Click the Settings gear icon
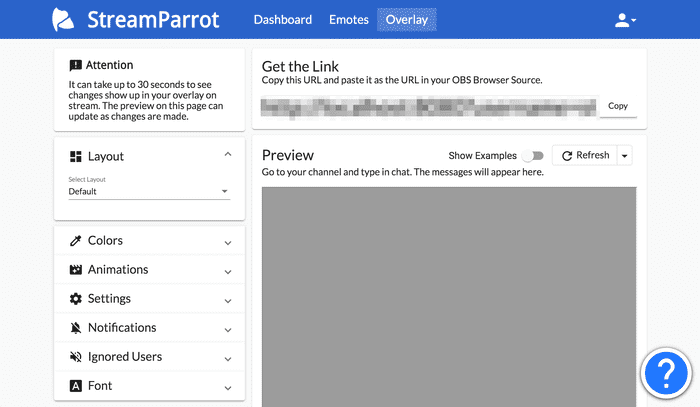Screen dimensions: 700x407 [x=75, y=299]
